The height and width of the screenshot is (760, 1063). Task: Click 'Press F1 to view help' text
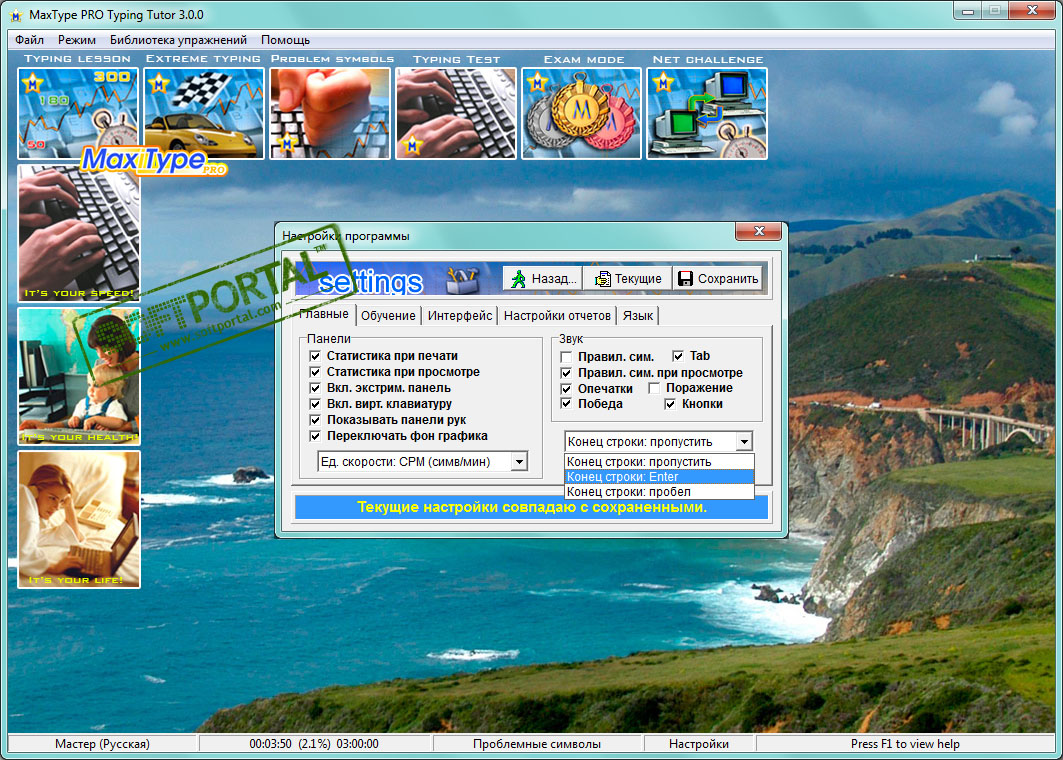click(x=905, y=744)
